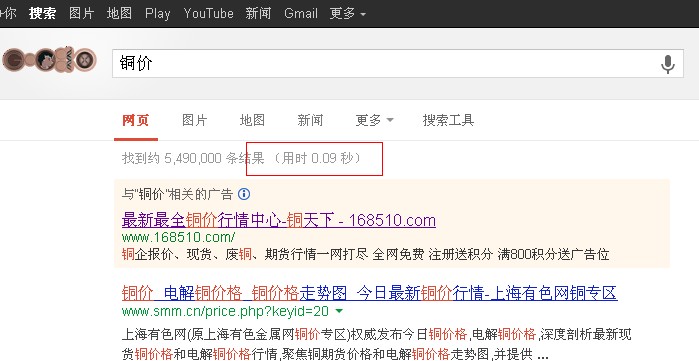Click the snippet text starting 上海有色网(原上海有色金属网
699x361 pixels.
coord(377,344)
